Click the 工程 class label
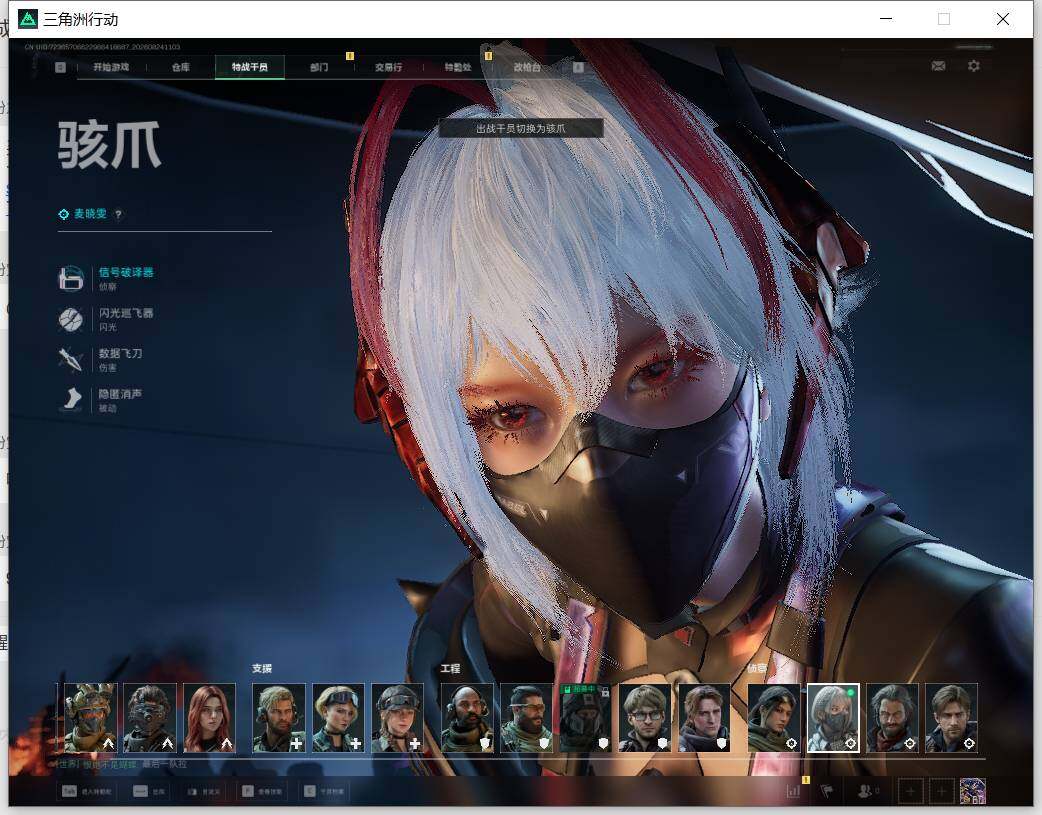This screenshot has width=1042, height=815. (450, 668)
